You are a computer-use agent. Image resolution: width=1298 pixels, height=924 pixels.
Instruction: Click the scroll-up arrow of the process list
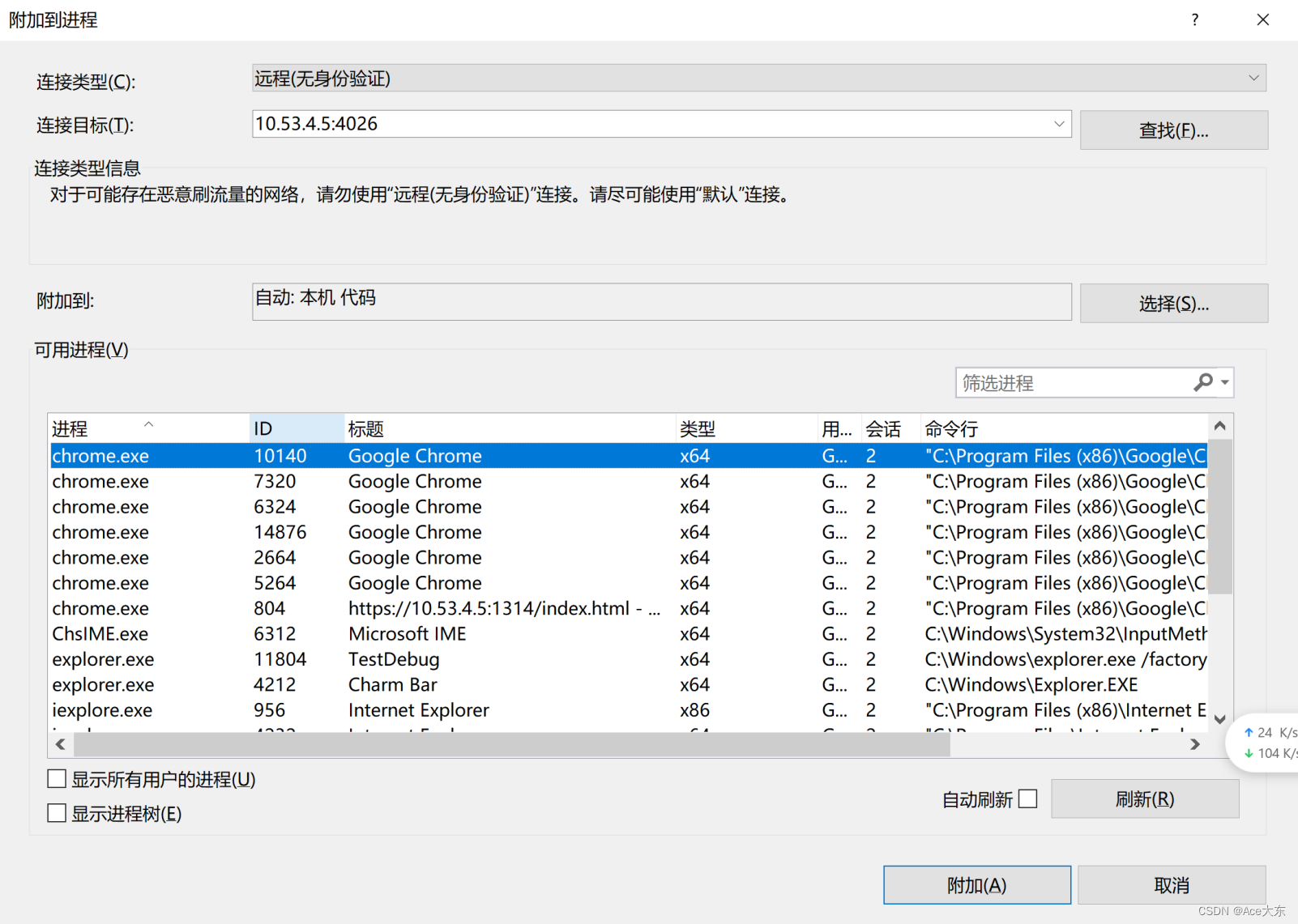click(1219, 424)
